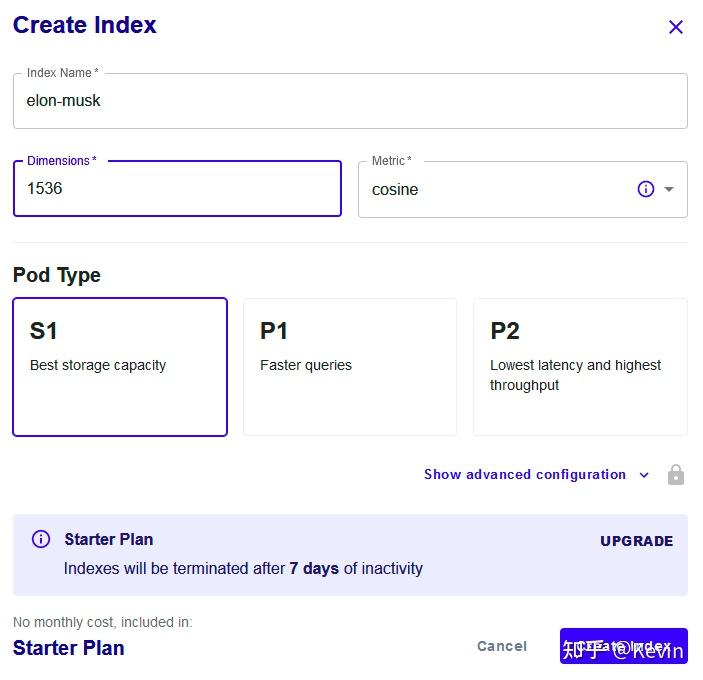
Task: Click the Create Index button
Action: coord(623,646)
